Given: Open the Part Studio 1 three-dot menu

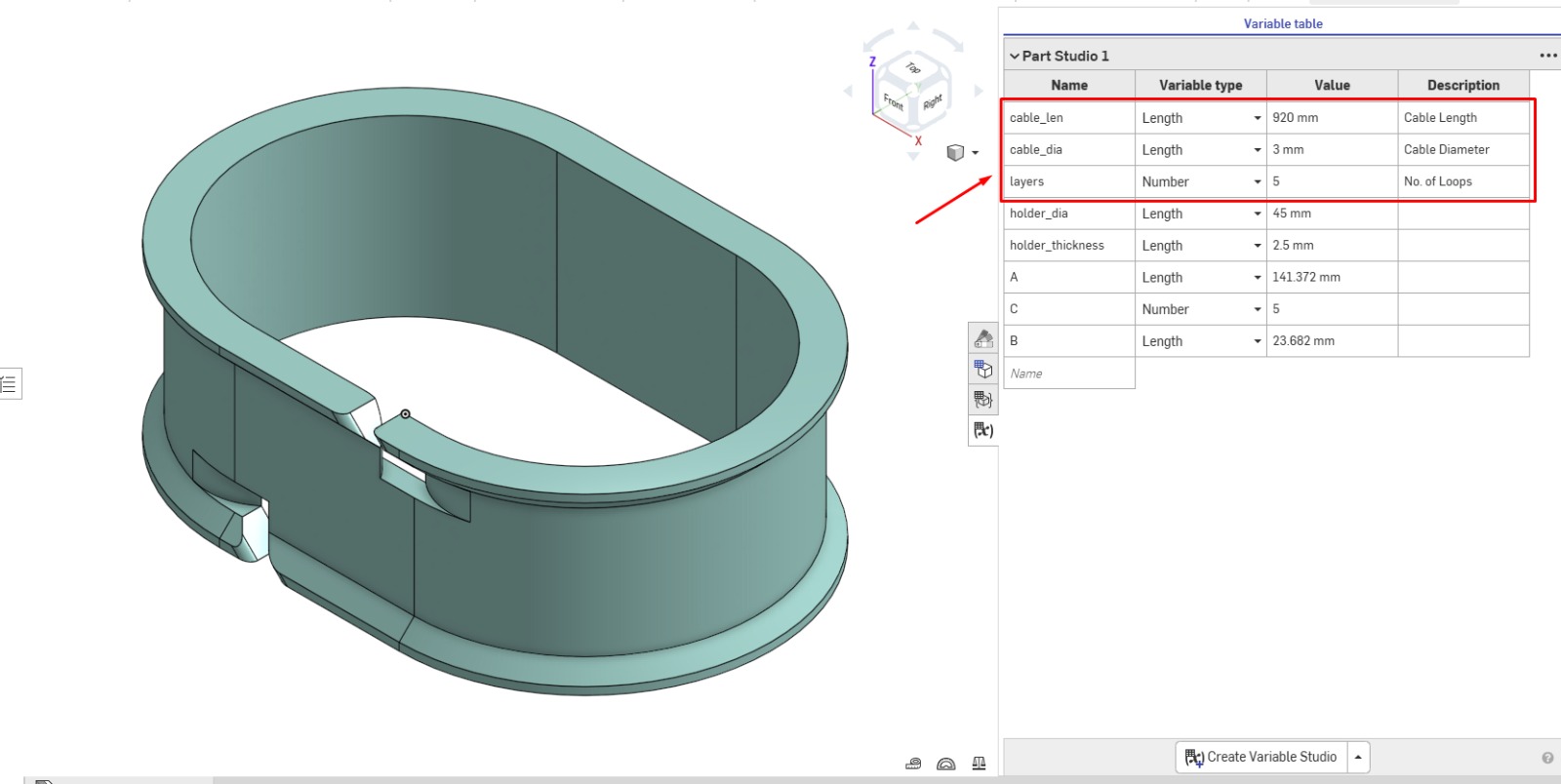Looking at the screenshot, I should pos(1548,56).
